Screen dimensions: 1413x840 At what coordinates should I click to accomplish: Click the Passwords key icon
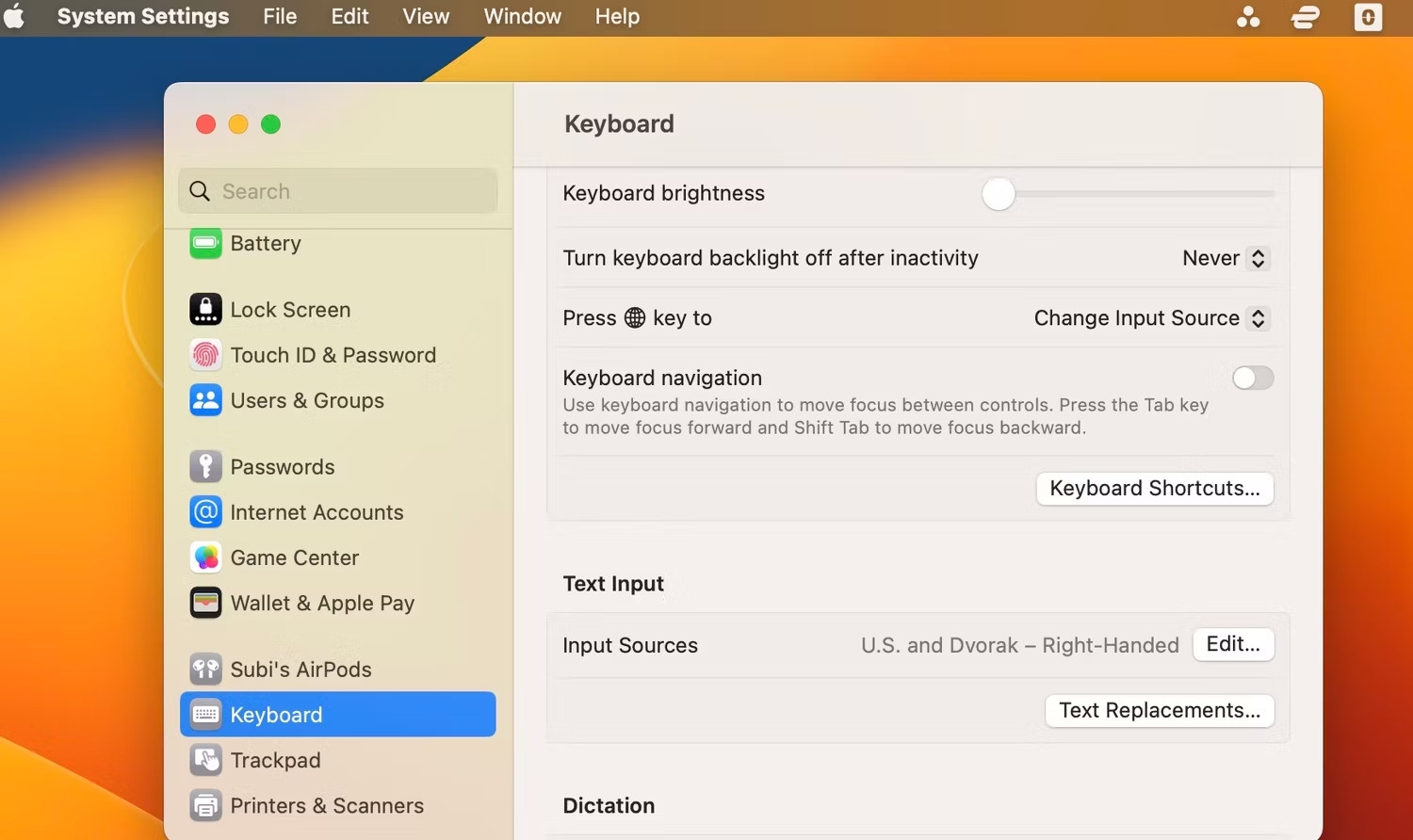tap(205, 466)
